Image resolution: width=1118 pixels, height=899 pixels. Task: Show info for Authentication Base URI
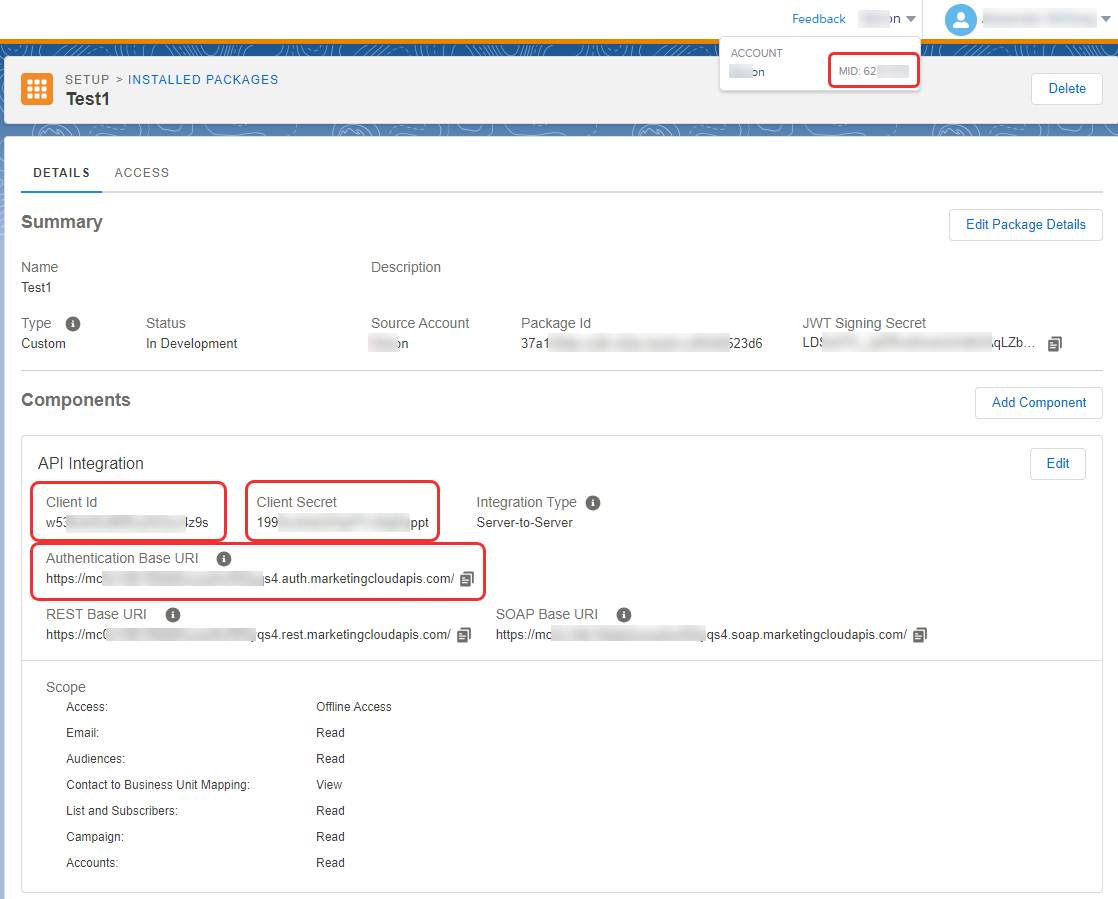coord(224,558)
